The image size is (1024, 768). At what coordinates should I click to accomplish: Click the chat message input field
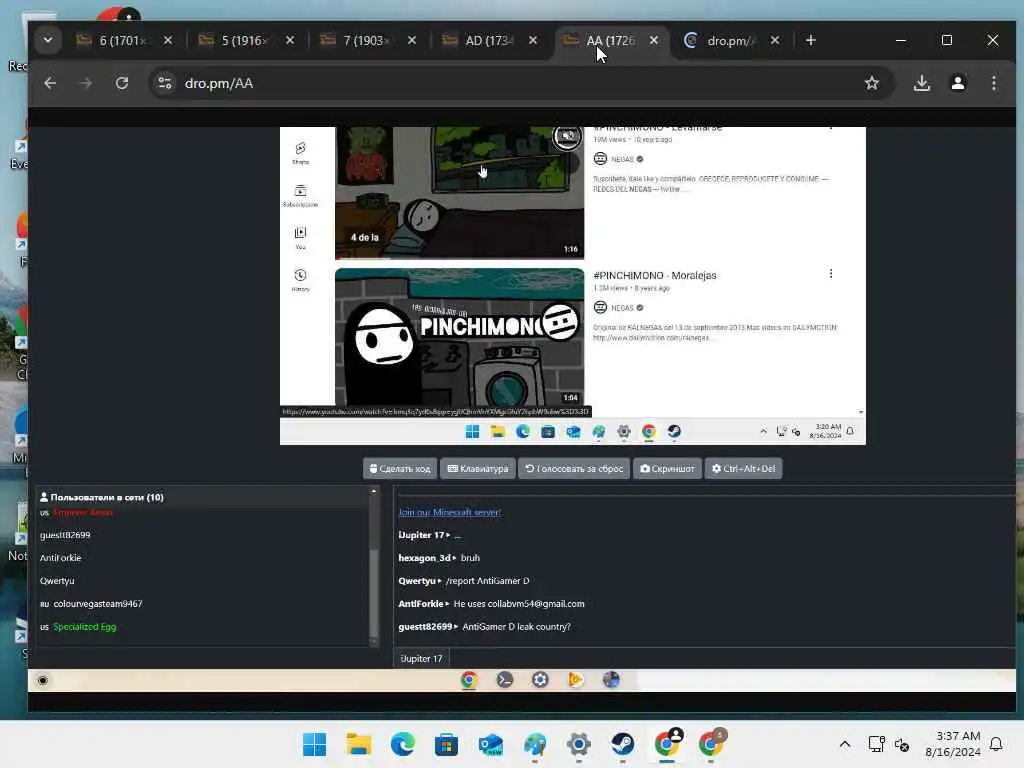pyautogui.click(x=731, y=658)
